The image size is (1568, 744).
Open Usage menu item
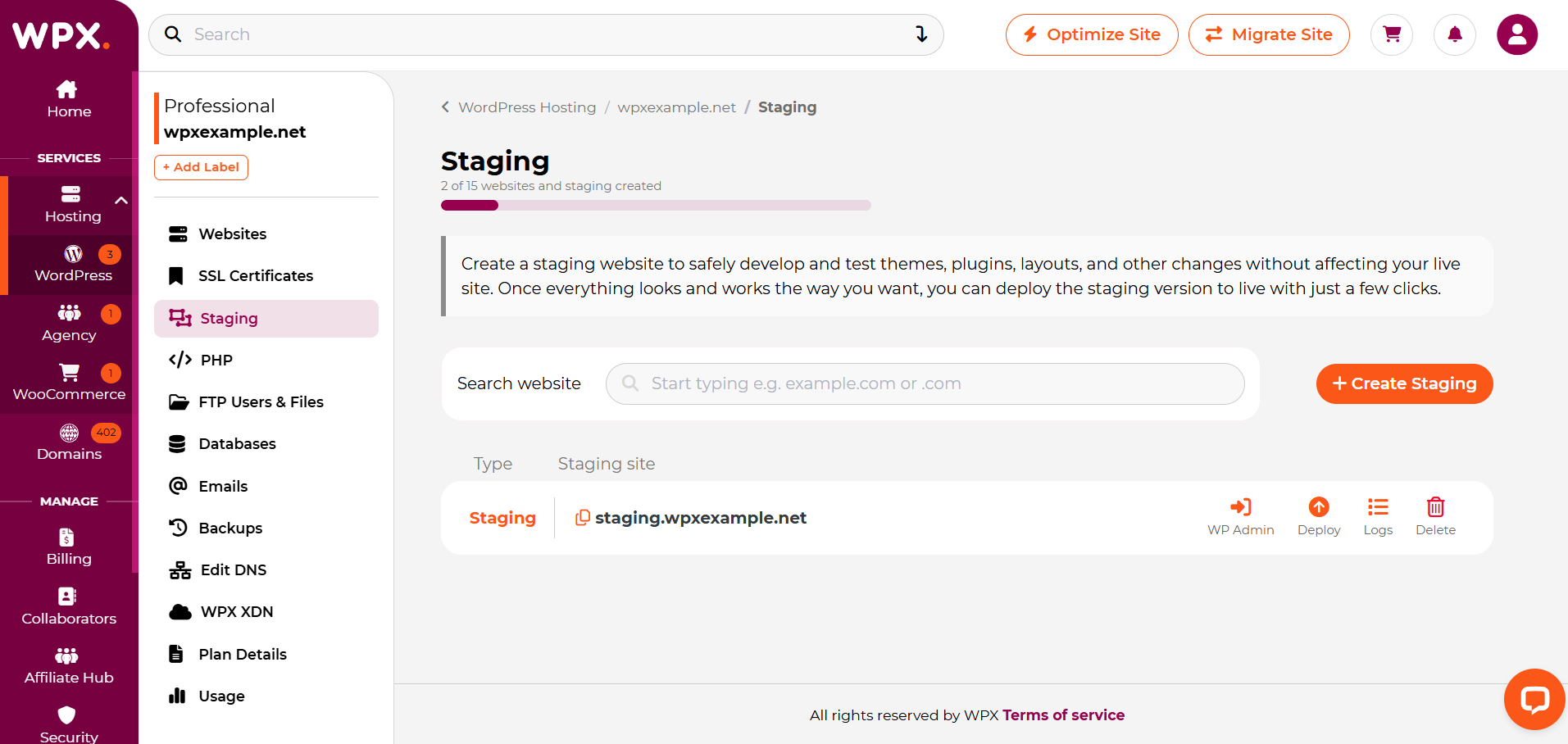pos(266,696)
